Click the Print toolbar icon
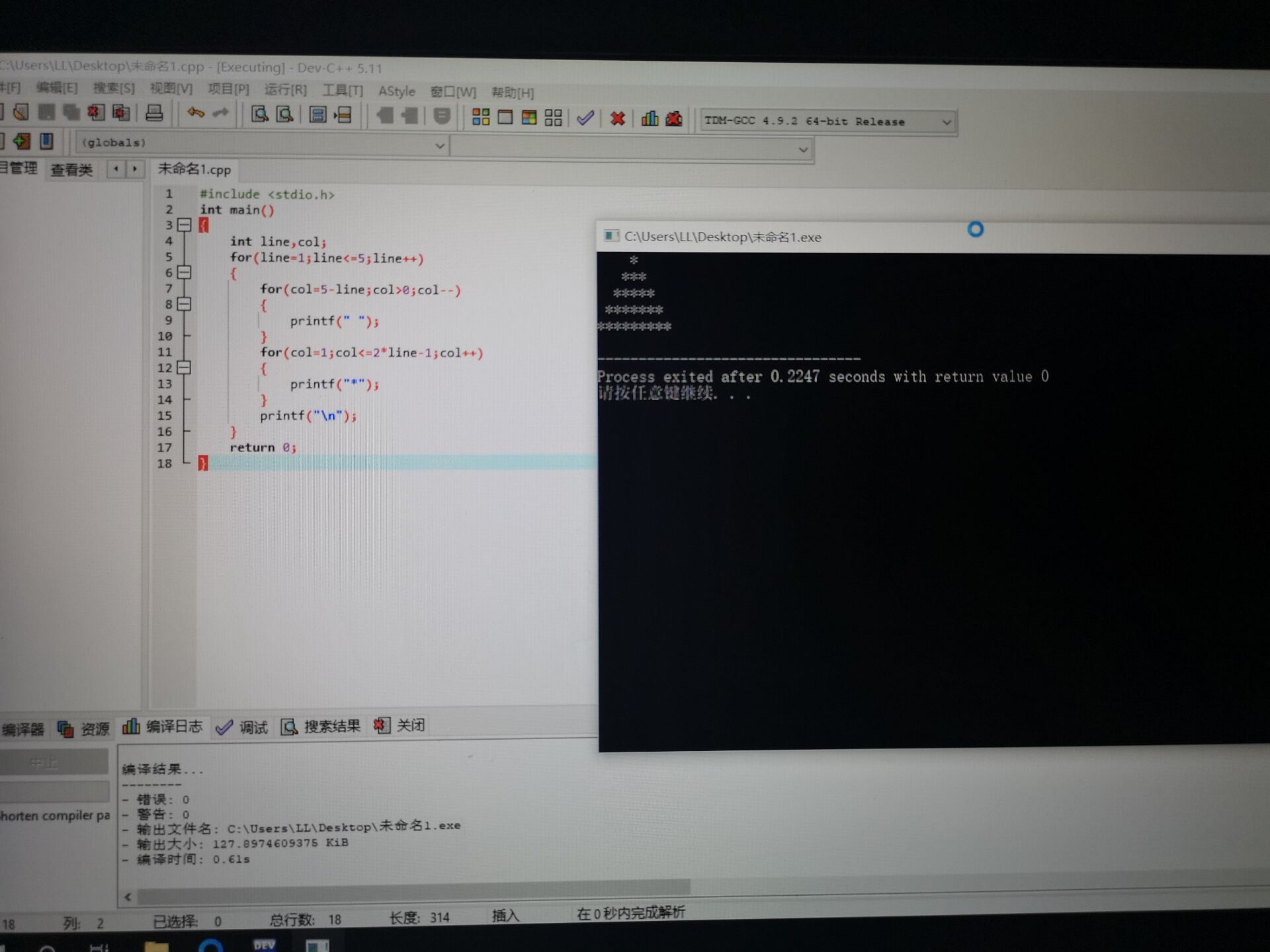Screen dimensions: 1270x952 pos(154,113)
